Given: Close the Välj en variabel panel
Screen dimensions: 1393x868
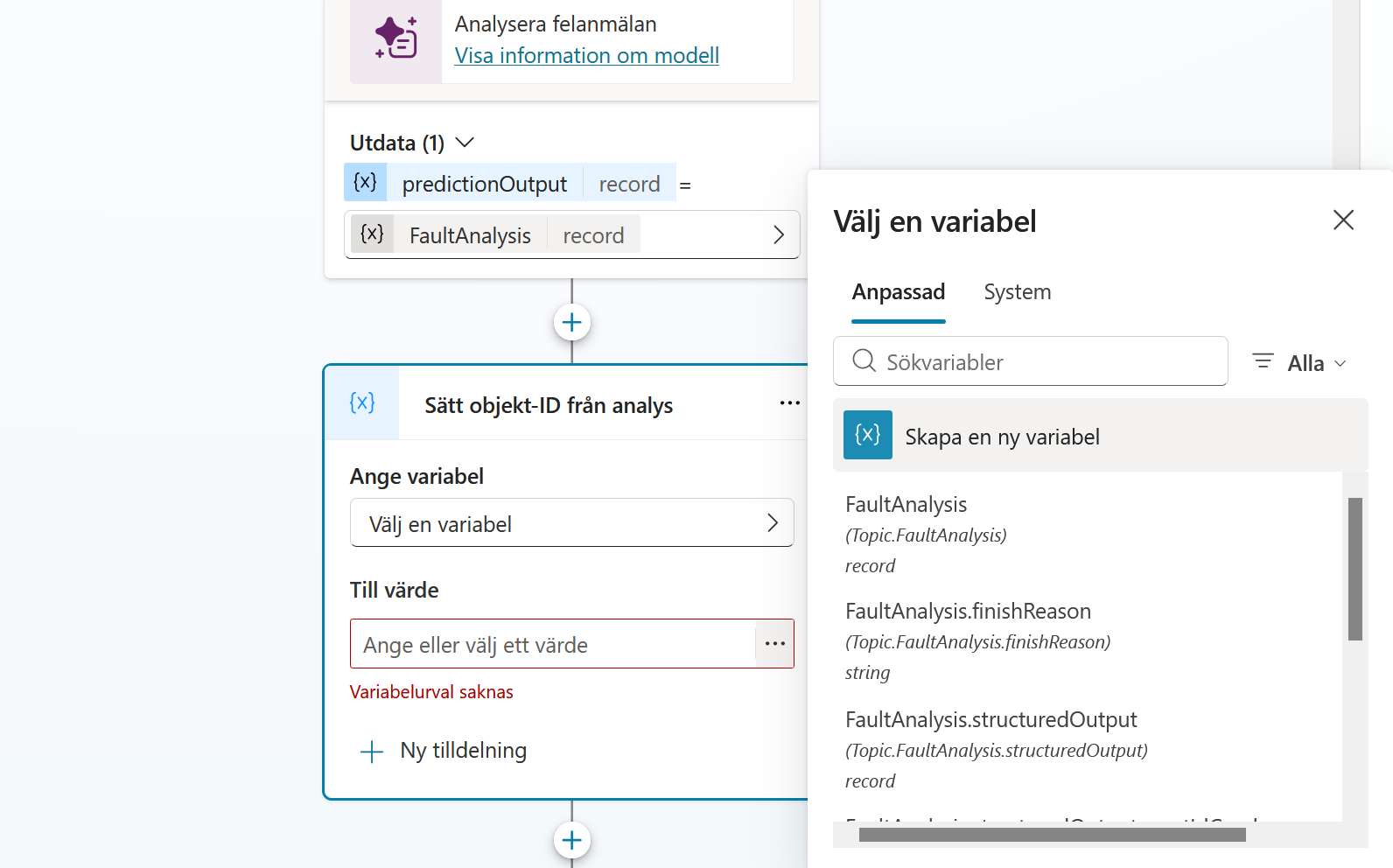Looking at the screenshot, I should pos(1343,220).
